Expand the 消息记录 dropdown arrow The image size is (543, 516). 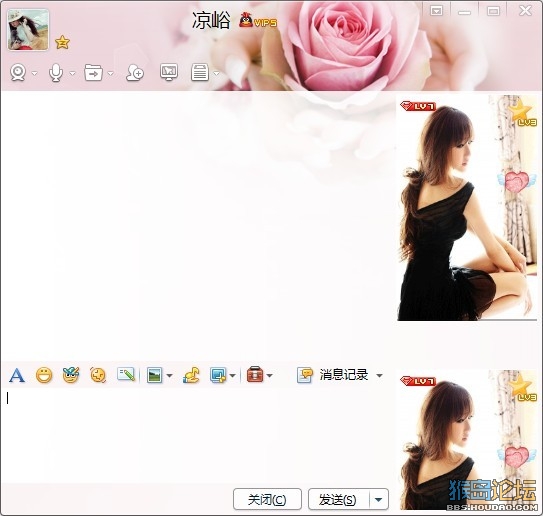379,375
